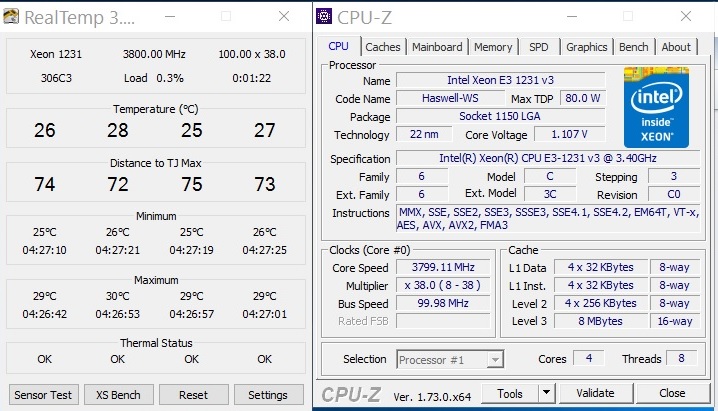
Task: Click the L1 Data 4 x 32 KBytes value
Action: click(600, 267)
